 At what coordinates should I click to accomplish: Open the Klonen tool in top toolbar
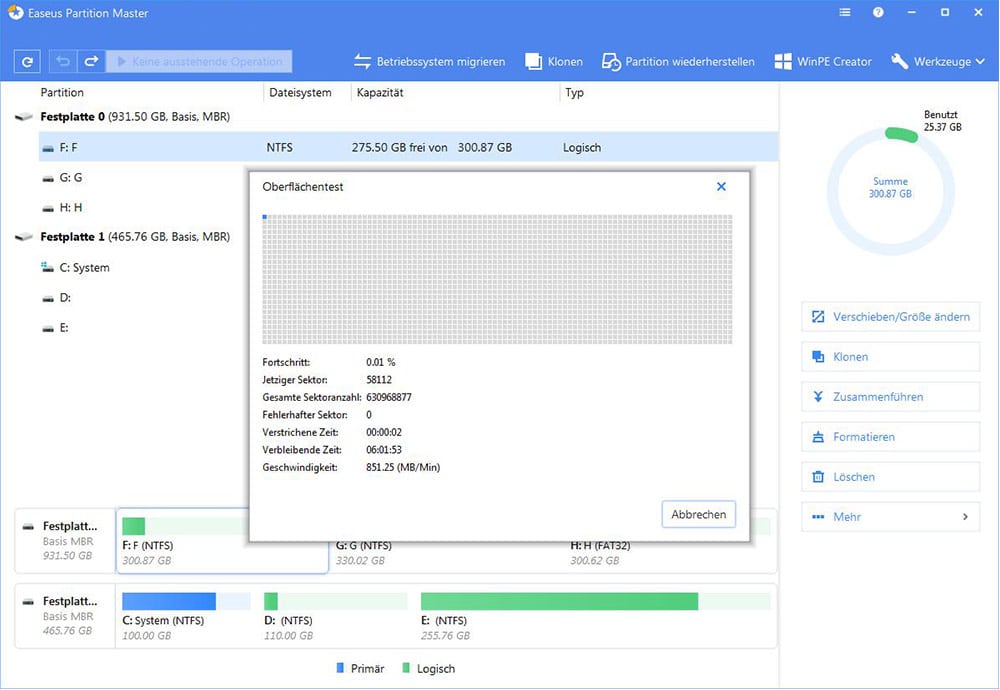pyautogui.click(x=554, y=62)
